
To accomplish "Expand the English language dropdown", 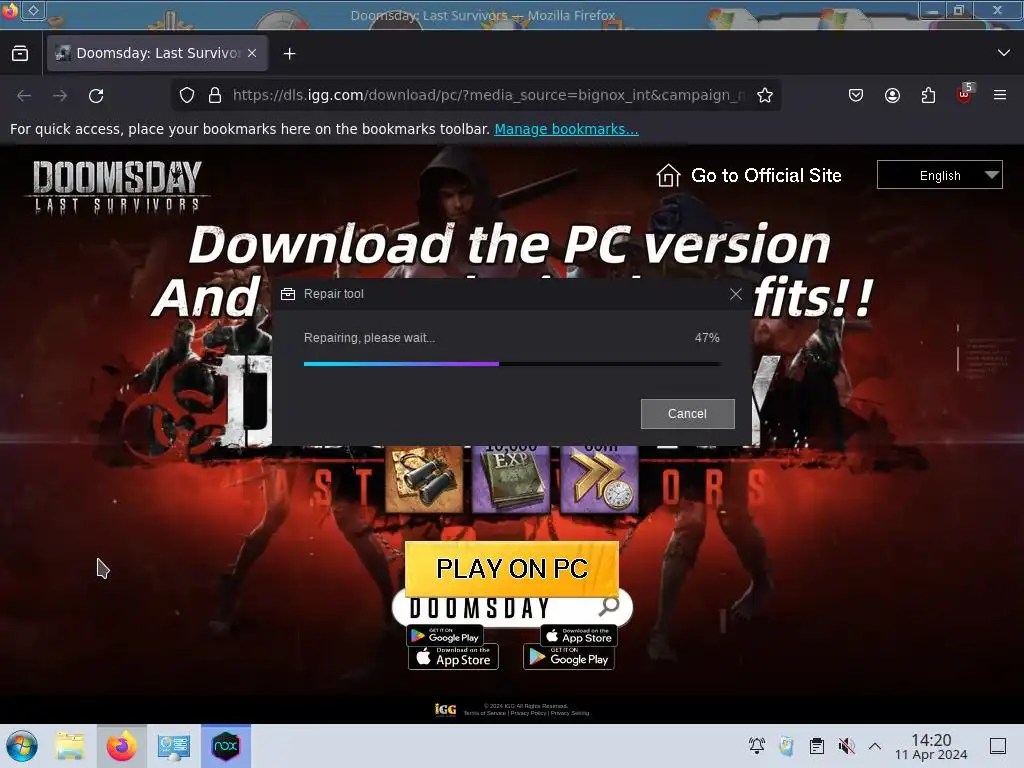I will 940,175.
